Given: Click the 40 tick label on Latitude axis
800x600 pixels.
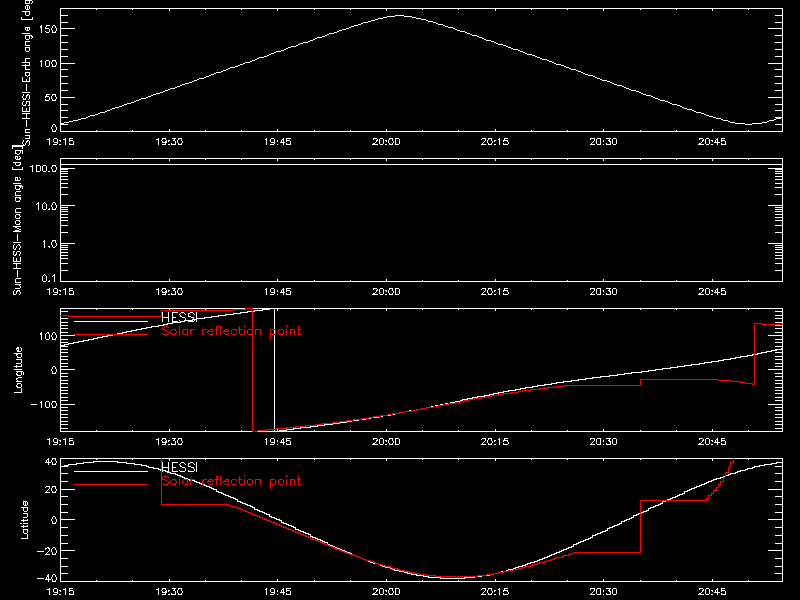Looking at the screenshot, I should [51, 462].
